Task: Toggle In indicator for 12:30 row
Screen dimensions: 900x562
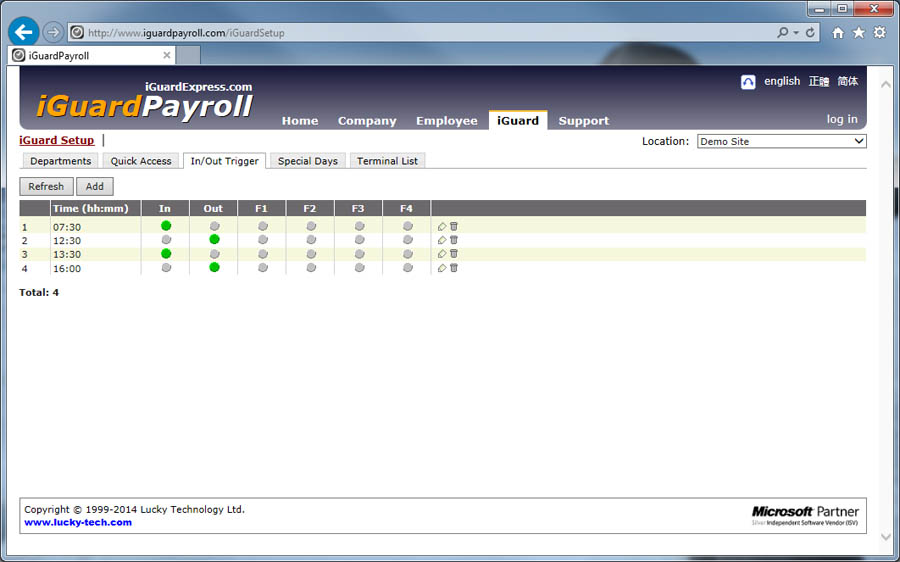Action: point(166,239)
